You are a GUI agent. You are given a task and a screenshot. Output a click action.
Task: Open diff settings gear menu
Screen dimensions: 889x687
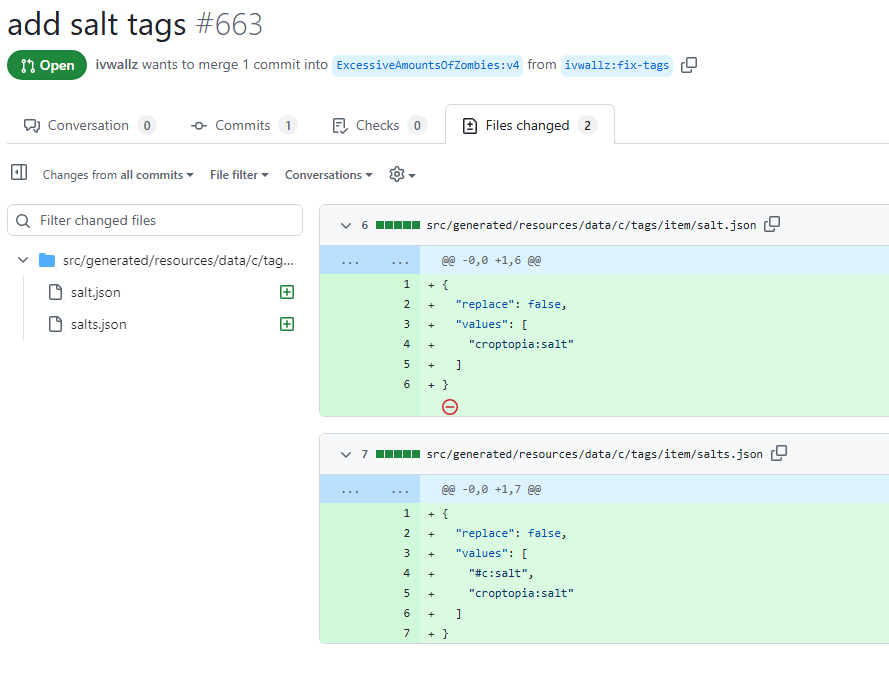tap(401, 174)
